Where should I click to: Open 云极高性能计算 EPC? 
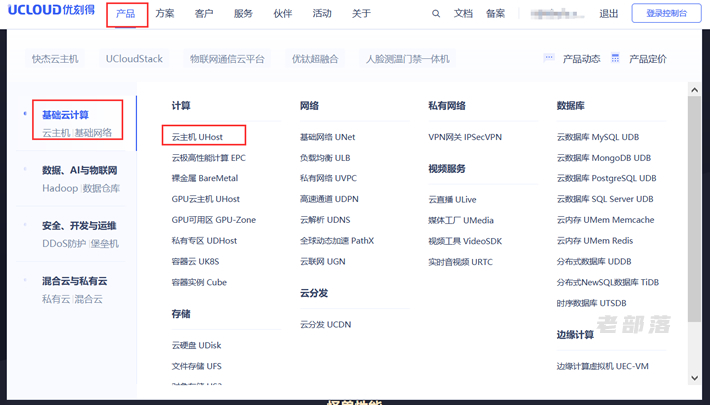[208, 158]
